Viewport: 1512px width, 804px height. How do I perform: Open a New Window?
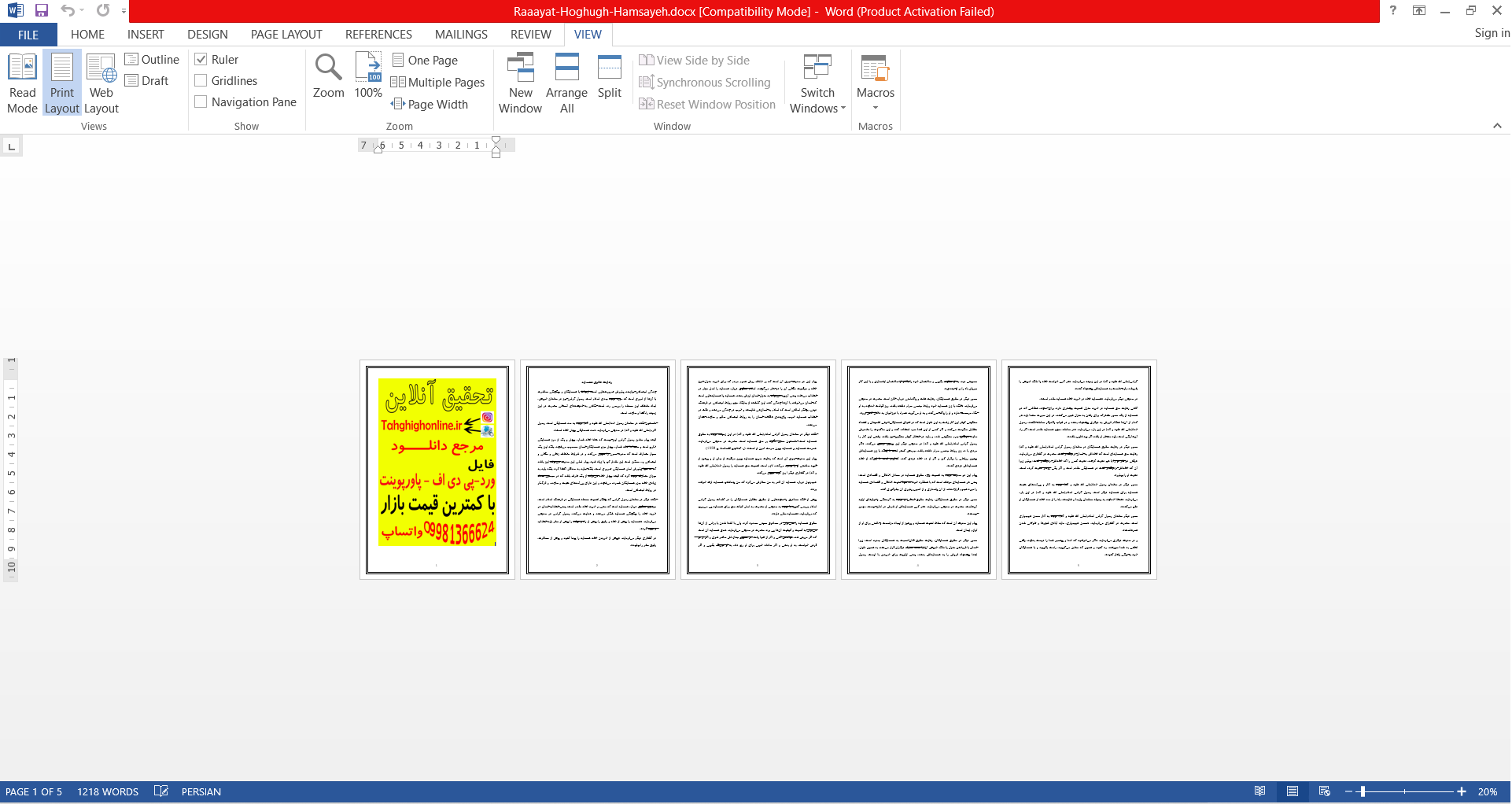pyautogui.click(x=520, y=83)
